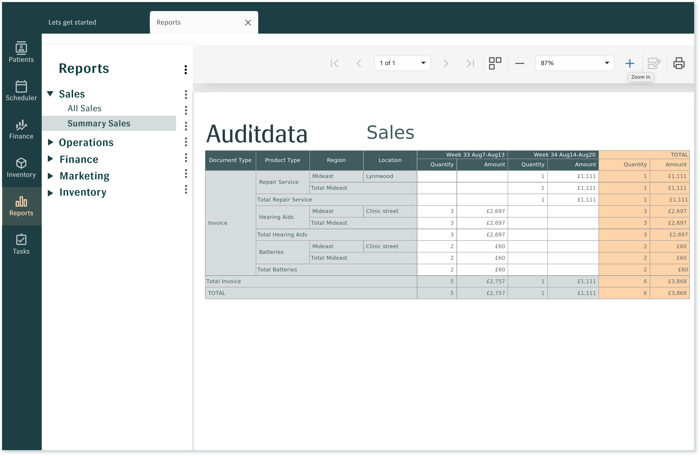
Task: Open kebab menu for Inventory category
Action: 186,189
